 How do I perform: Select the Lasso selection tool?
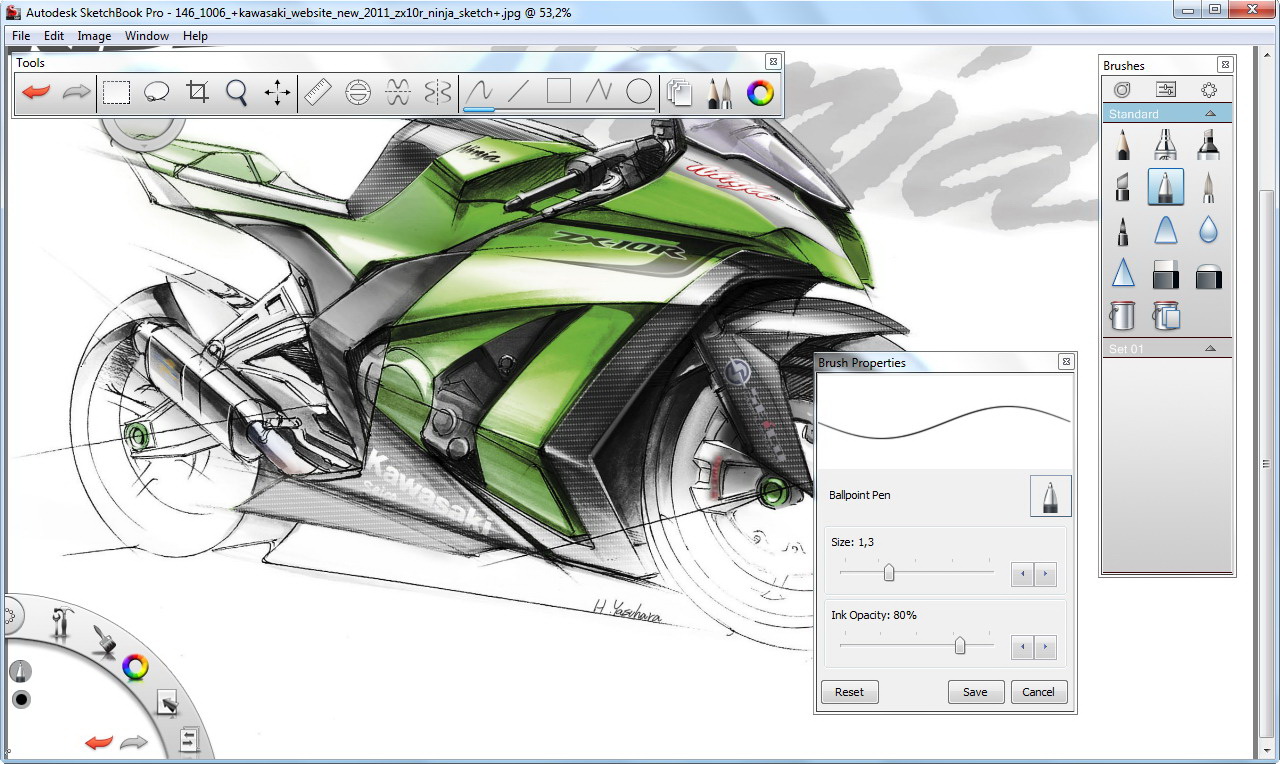click(156, 93)
